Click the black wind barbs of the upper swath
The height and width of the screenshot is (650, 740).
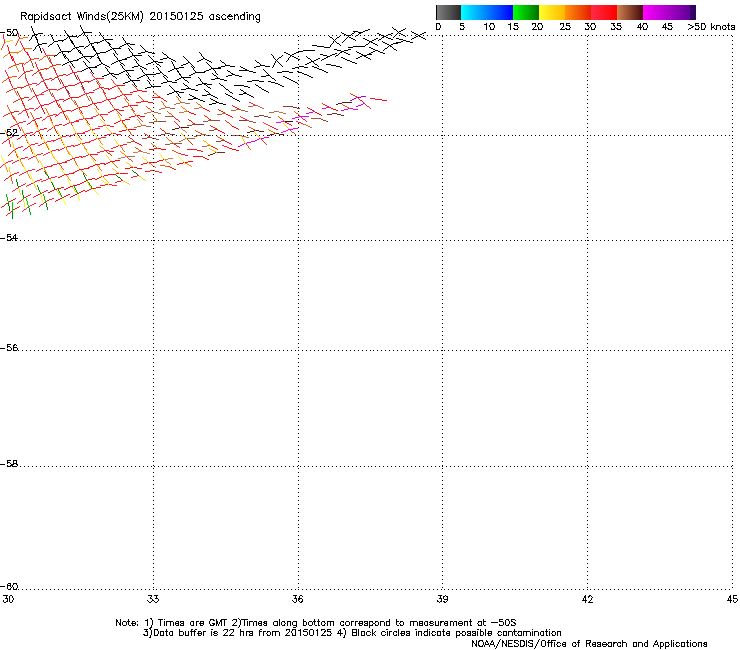pyautogui.click(x=227, y=66)
